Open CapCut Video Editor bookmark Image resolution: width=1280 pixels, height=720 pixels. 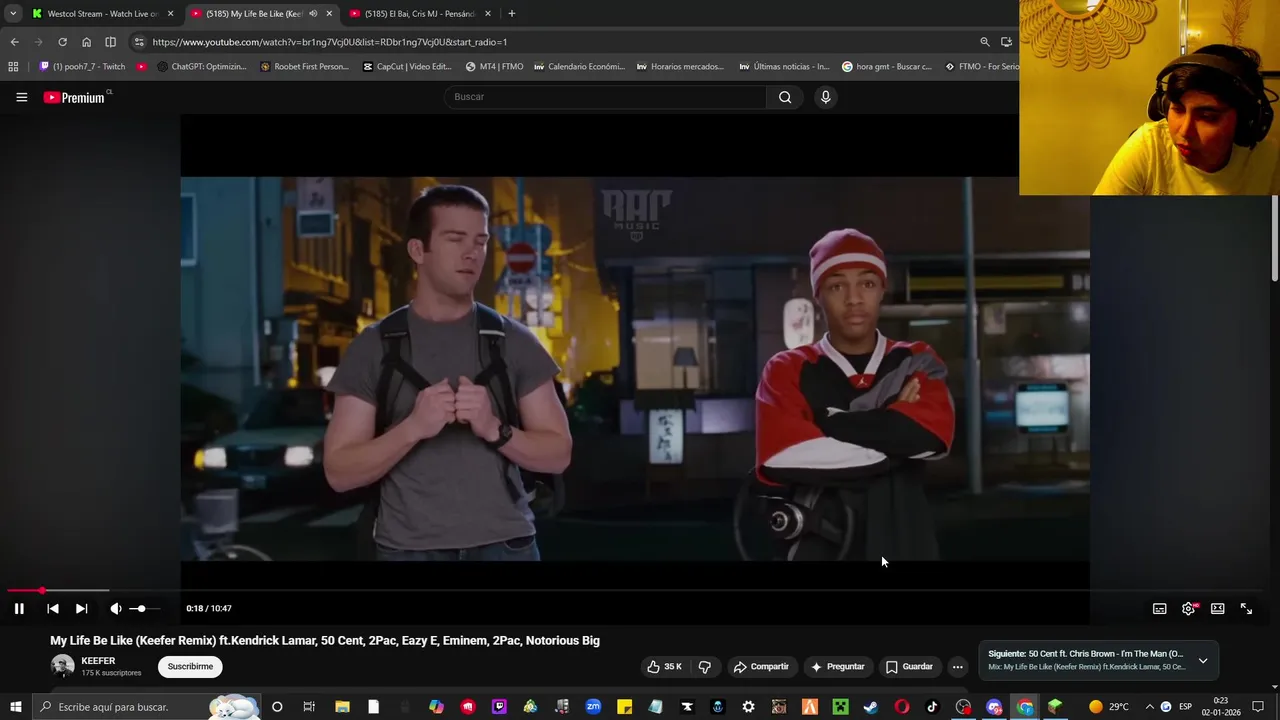[407, 67]
